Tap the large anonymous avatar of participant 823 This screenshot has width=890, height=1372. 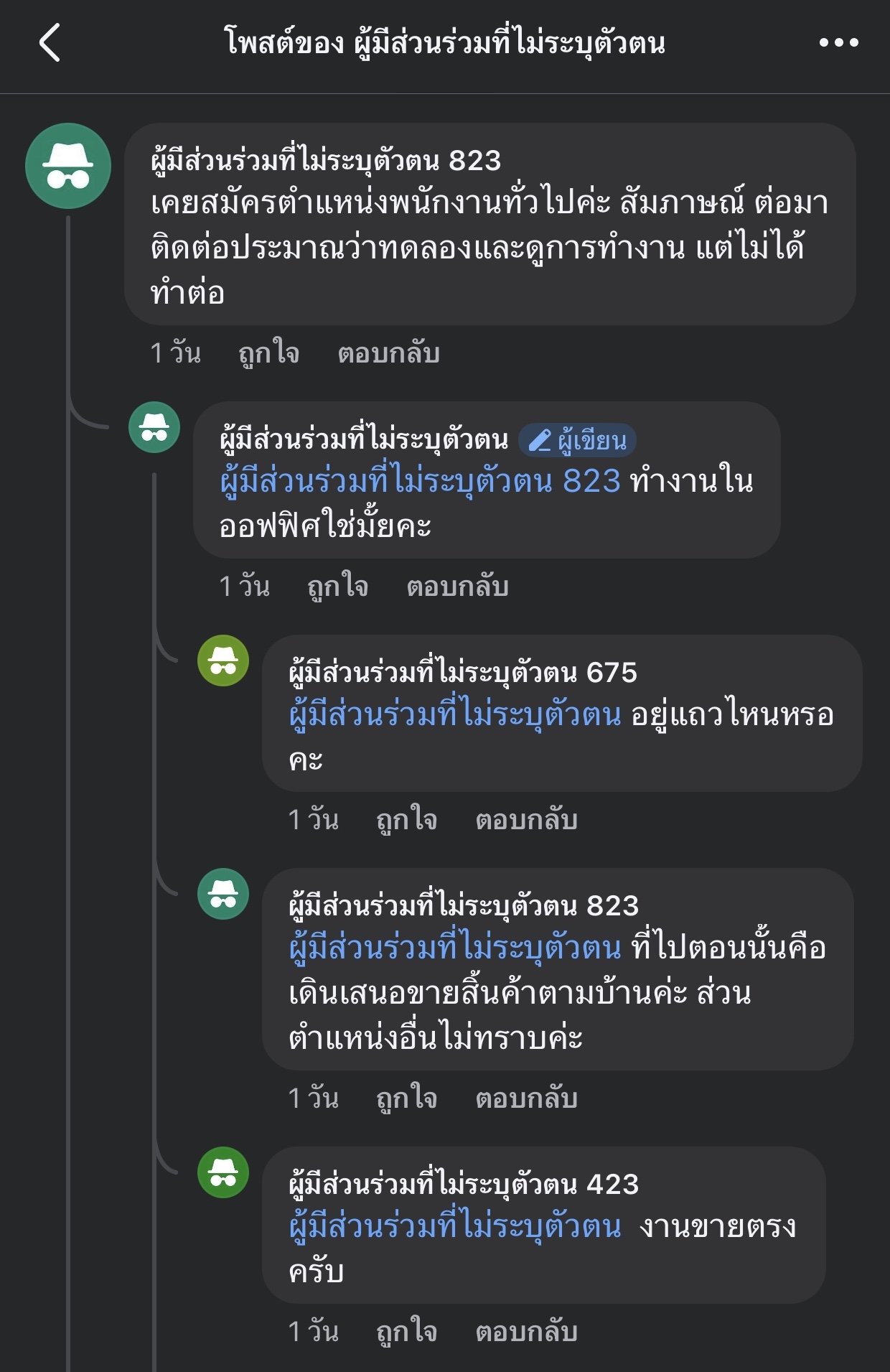[68, 166]
